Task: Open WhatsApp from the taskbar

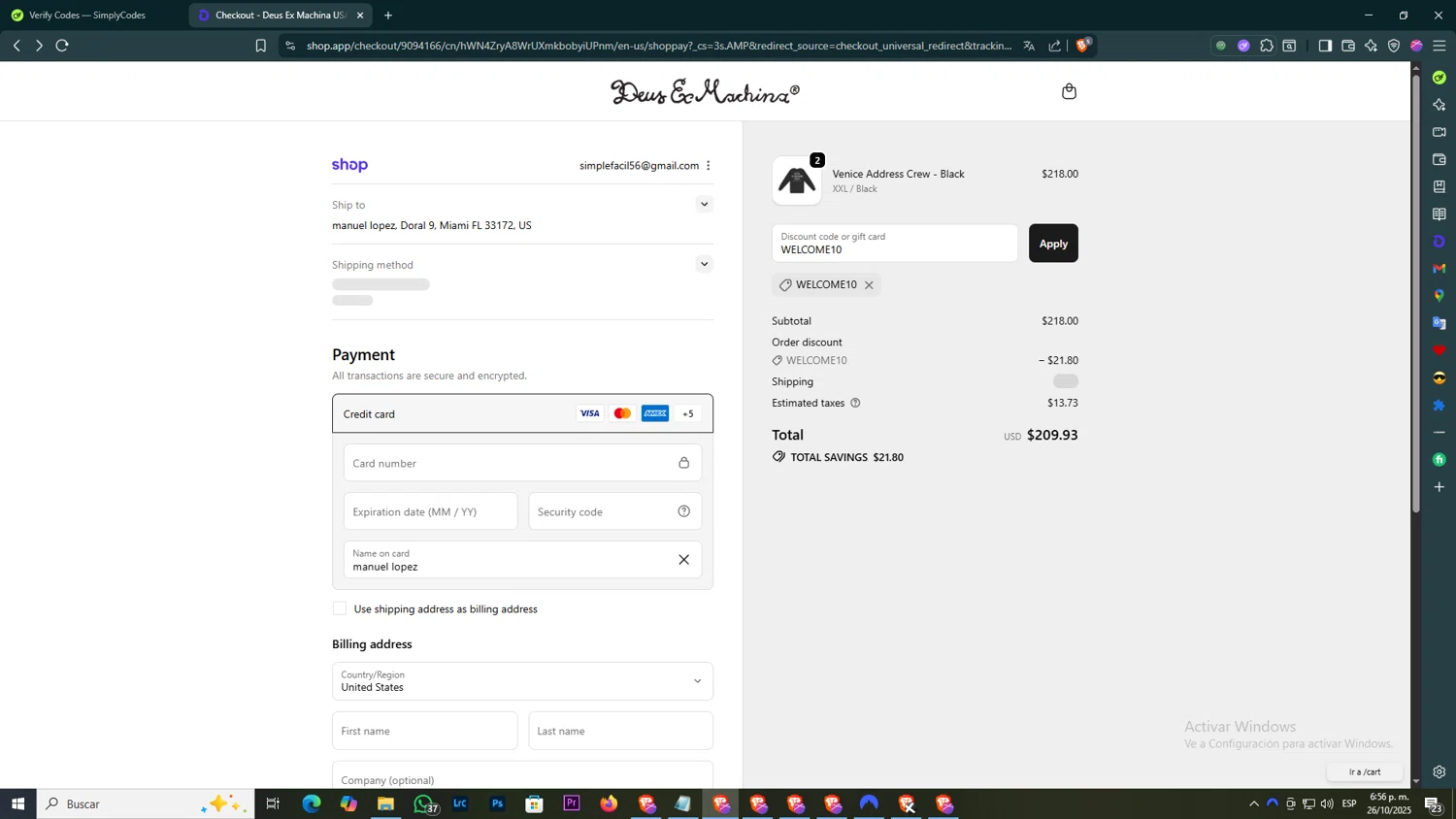Action: click(x=424, y=803)
